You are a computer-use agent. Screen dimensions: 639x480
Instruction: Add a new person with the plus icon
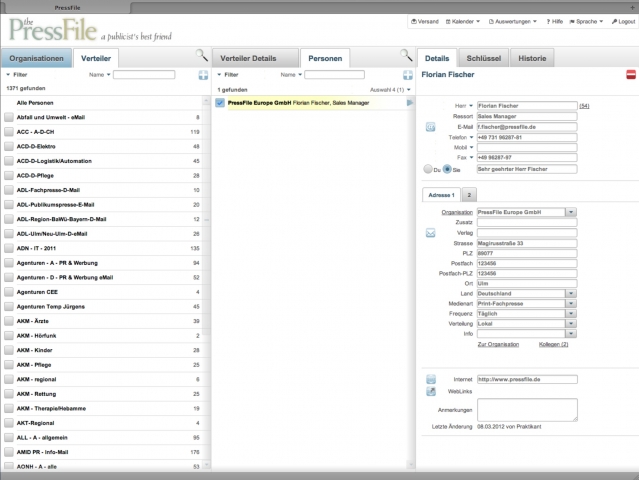(x=407, y=75)
